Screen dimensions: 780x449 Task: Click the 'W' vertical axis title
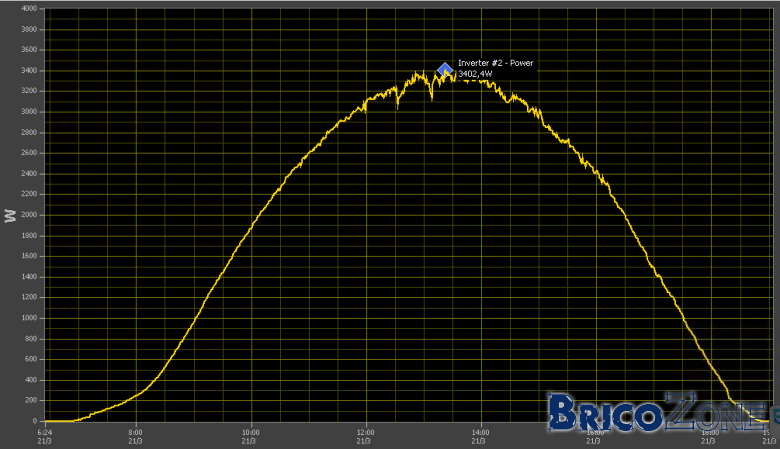(x=10, y=215)
